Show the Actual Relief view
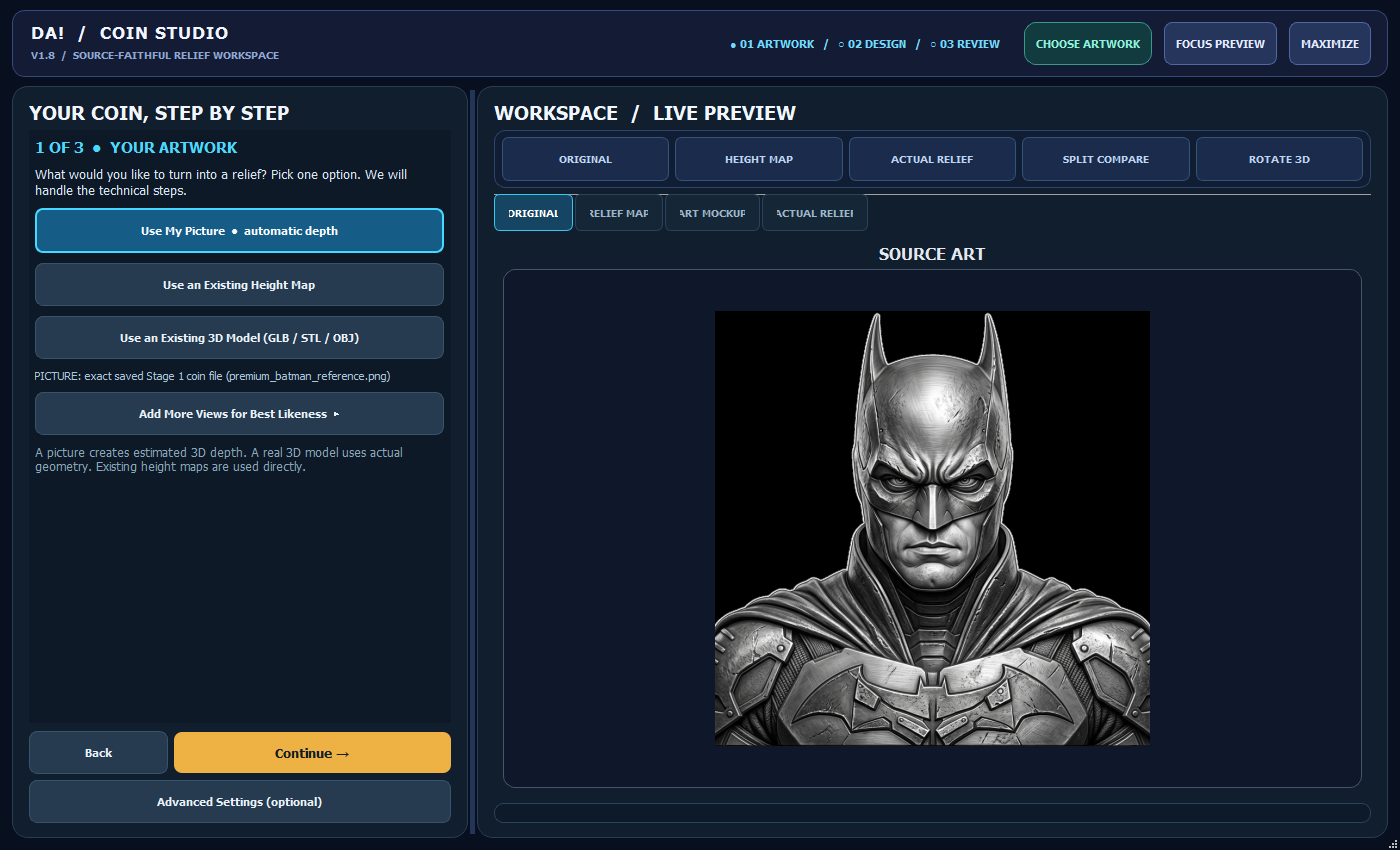 932,159
